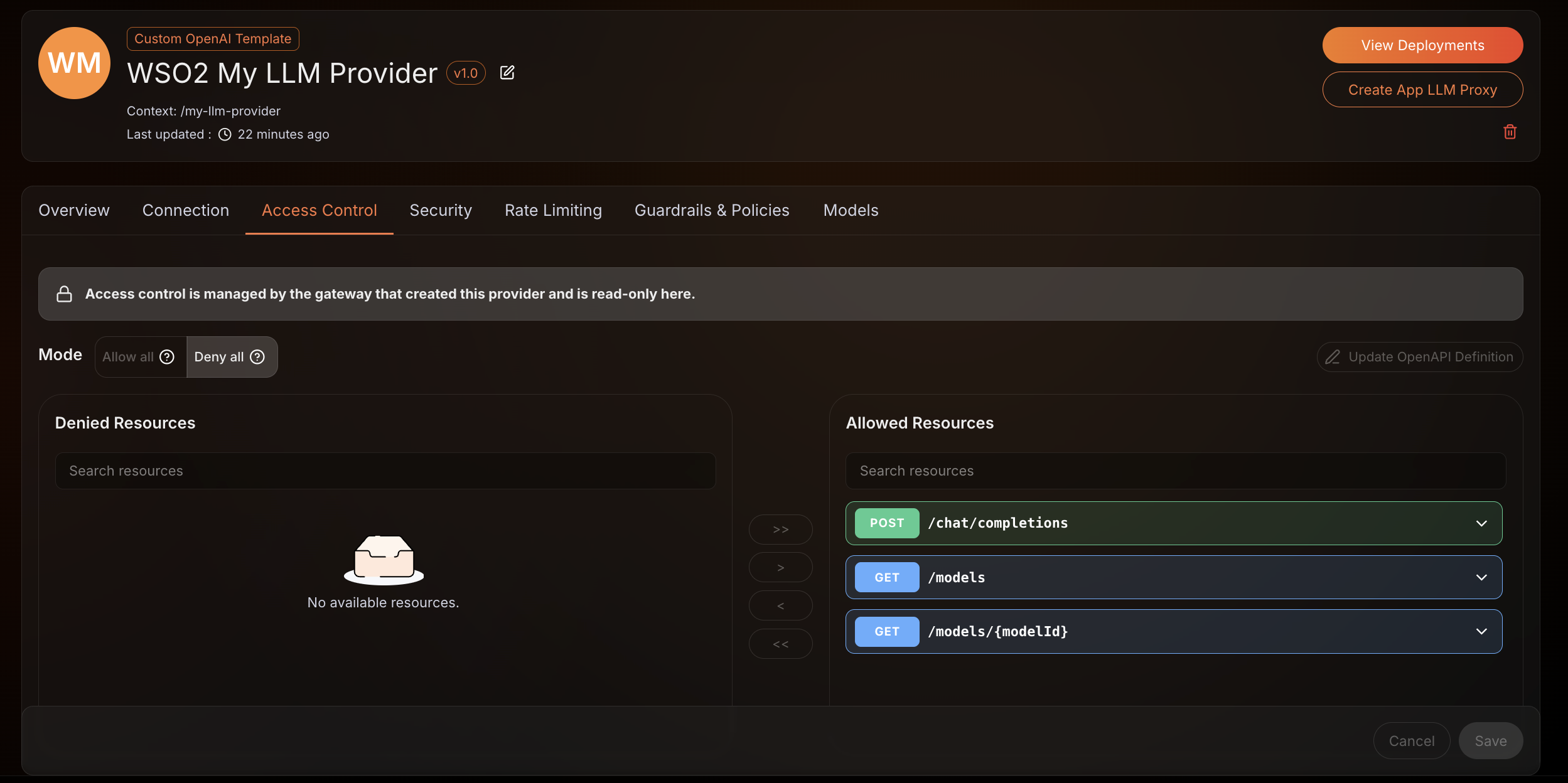Click the WM avatar circle
The width and height of the screenshot is (1568, 783).
(x=74, y=63)
